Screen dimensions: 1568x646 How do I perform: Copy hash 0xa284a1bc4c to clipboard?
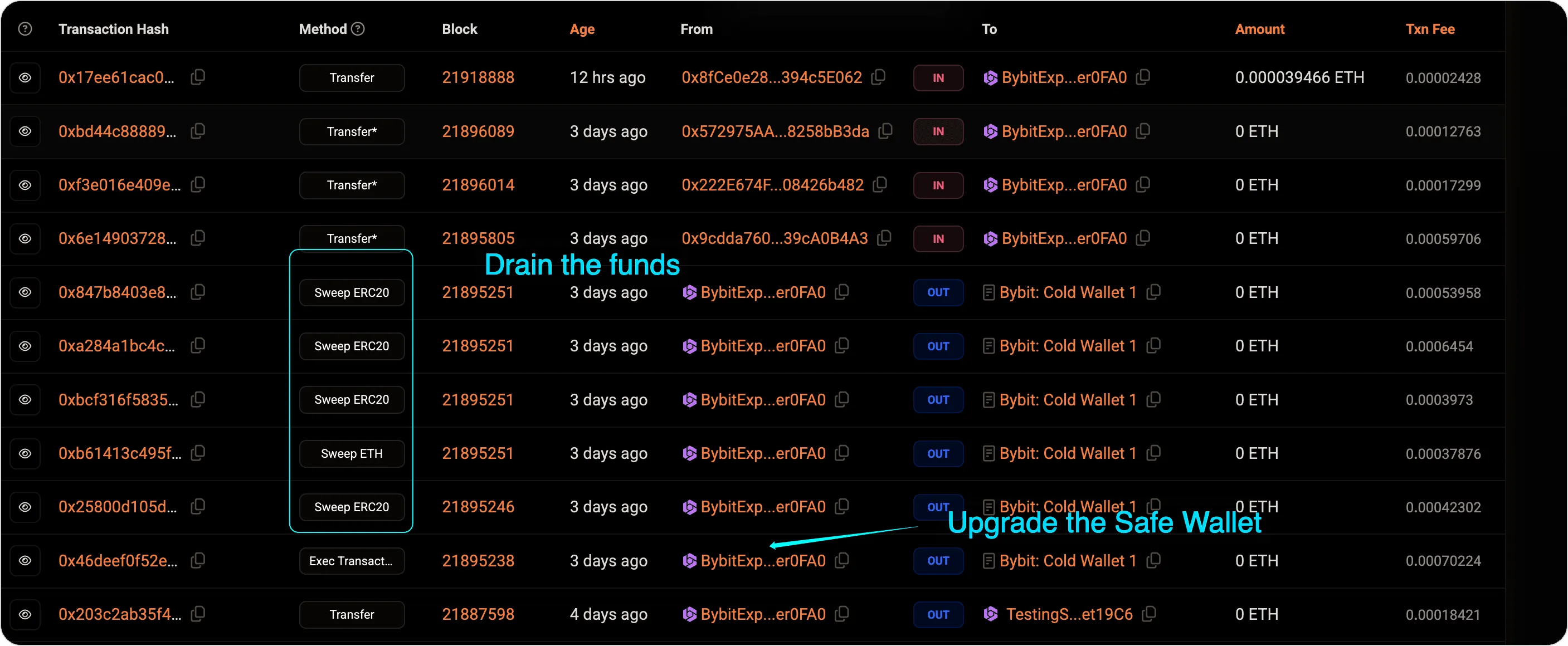[198, 345]
